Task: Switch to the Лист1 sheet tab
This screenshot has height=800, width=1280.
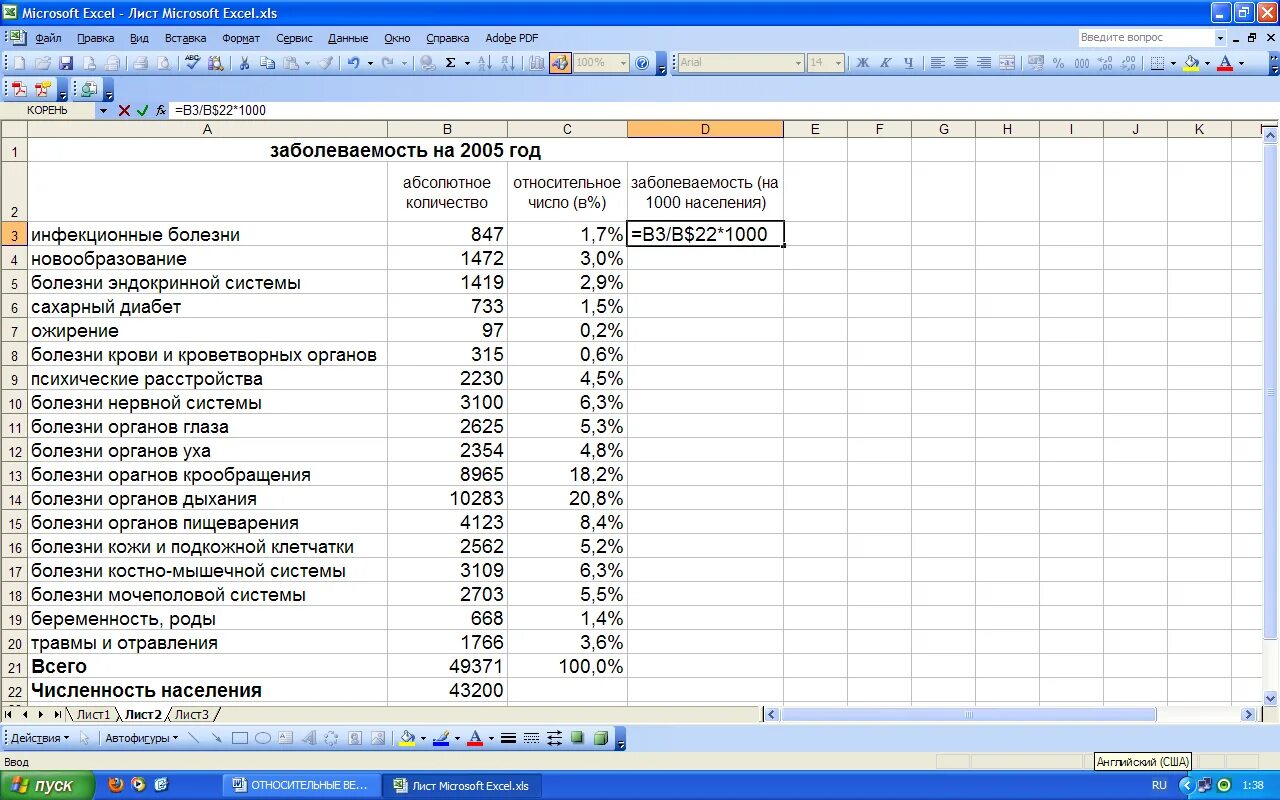Action: tap(93, 714)
